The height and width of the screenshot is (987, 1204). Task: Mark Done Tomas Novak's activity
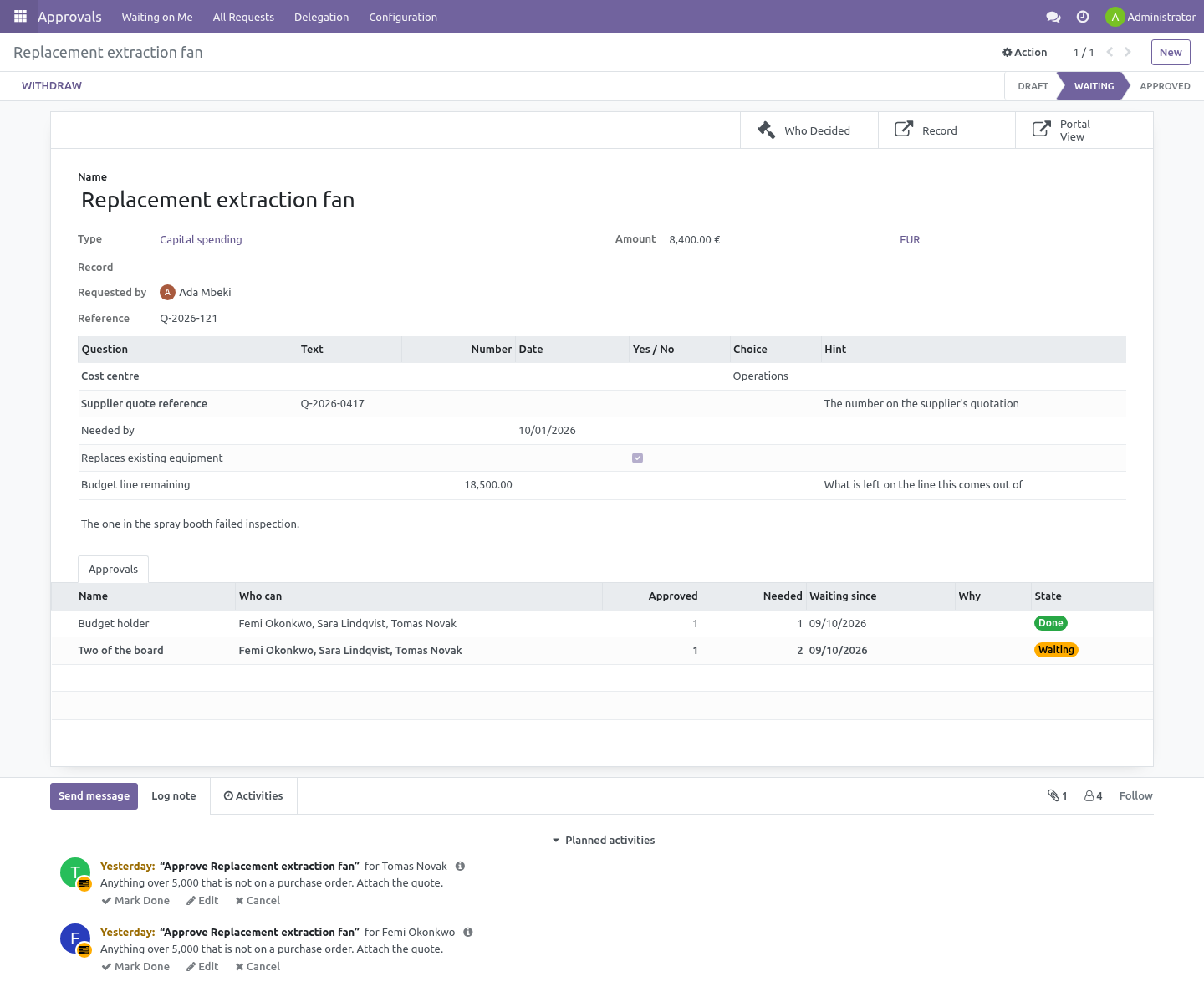(x=135, y=900)
